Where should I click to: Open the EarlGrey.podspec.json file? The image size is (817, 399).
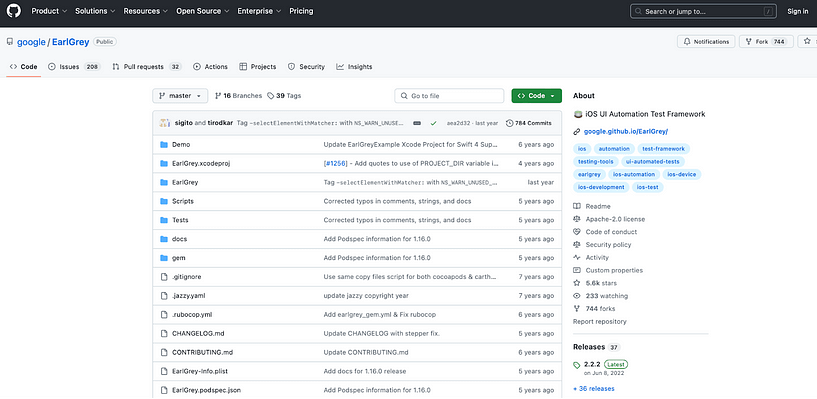coord(206,390)
